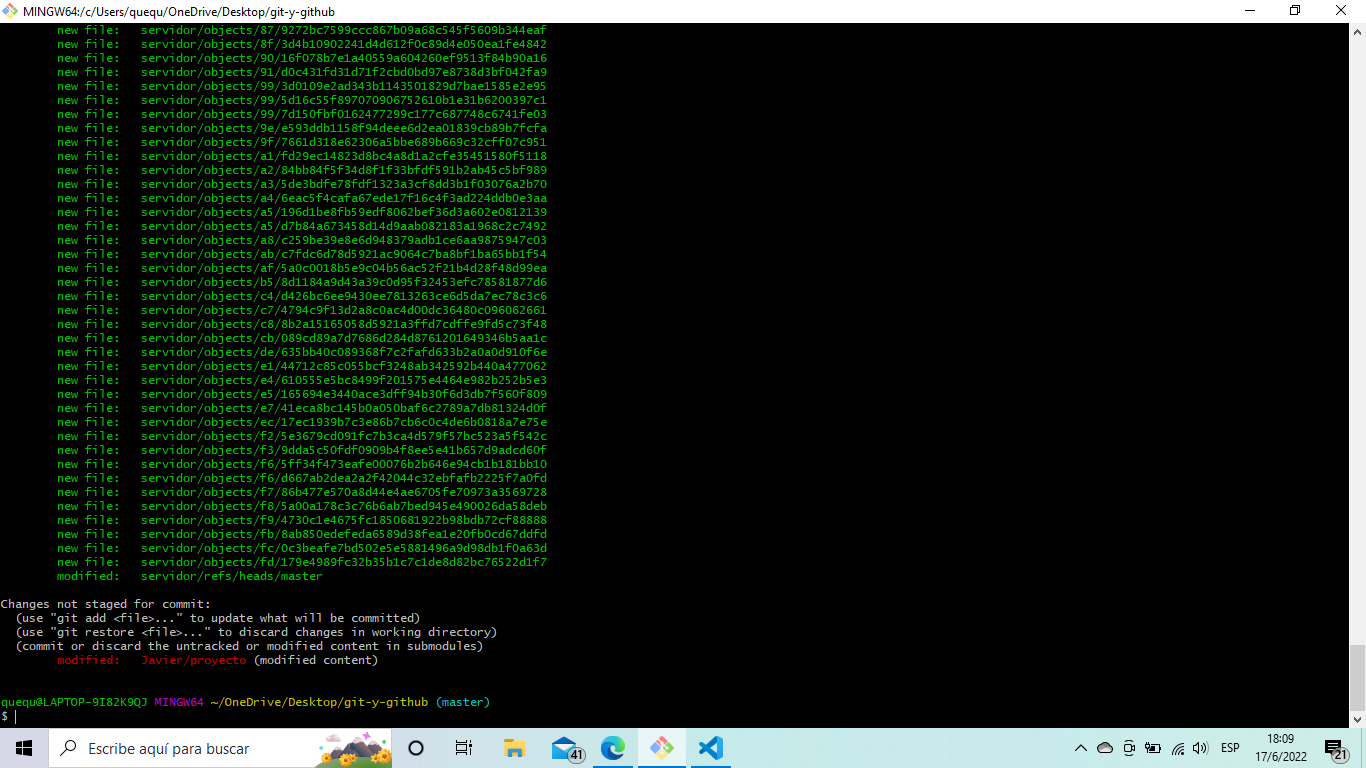Click the servidor/objects/87/9272bc7599 file line
Viewport: 1366px width, 768px height.
coord(302,30)
